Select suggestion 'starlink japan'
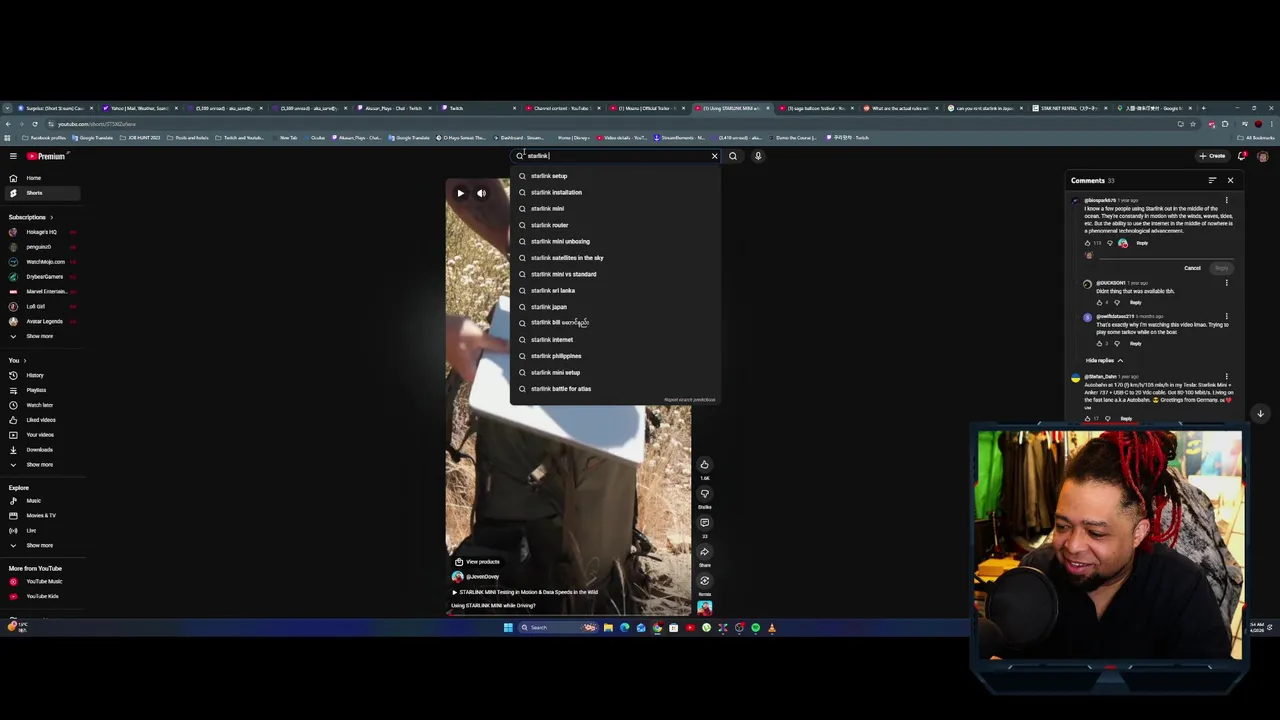1280x720 pixels. 613,307
